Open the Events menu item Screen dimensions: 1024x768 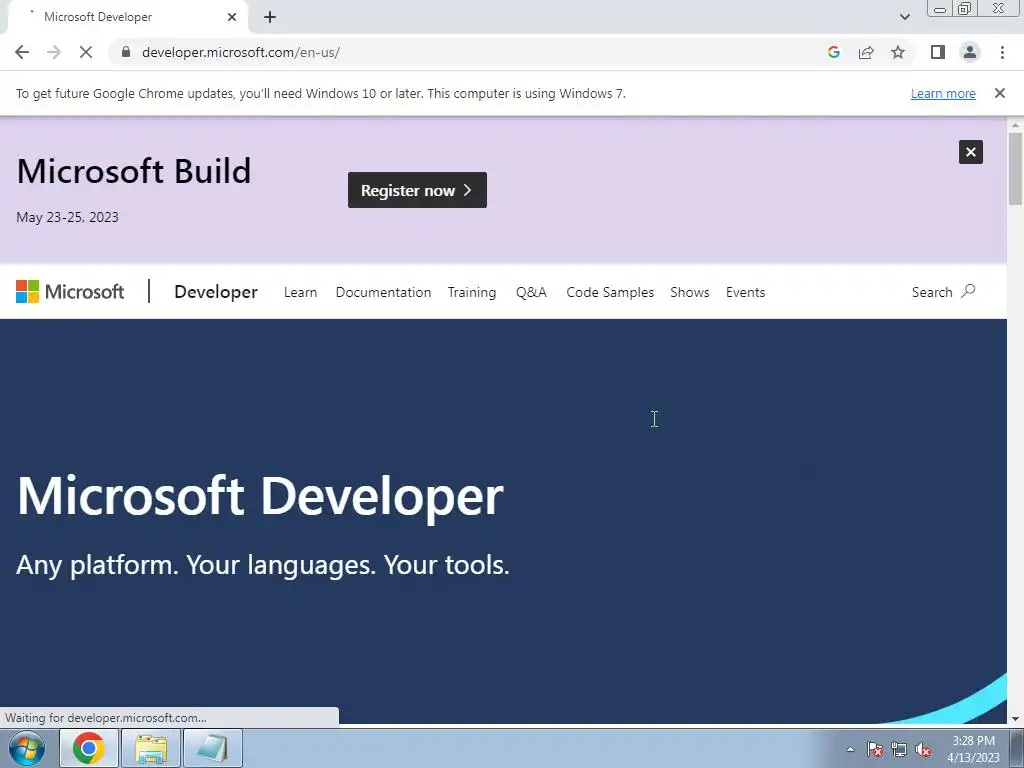[x=745, y=293]
